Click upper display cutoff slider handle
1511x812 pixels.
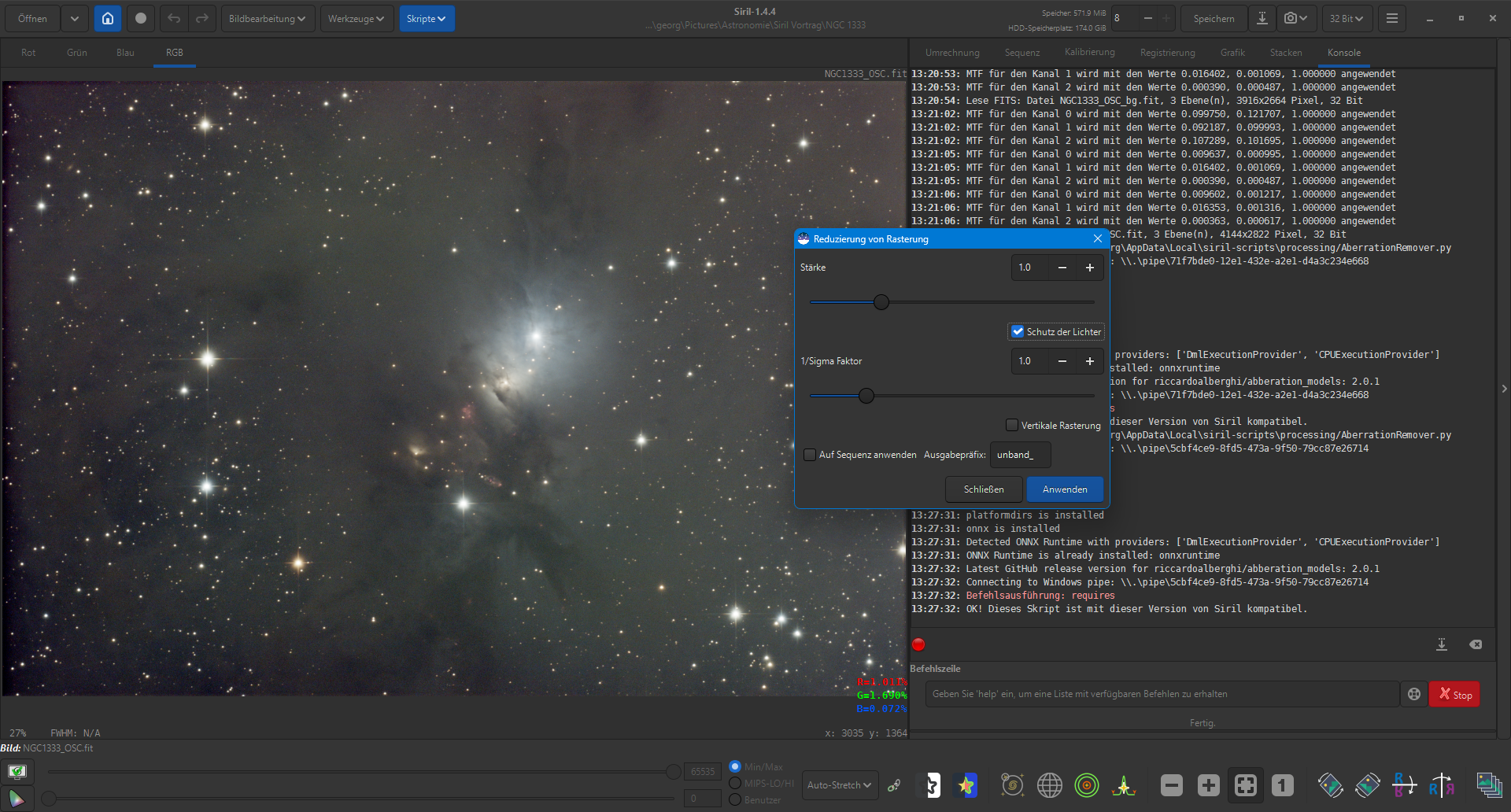click(x=673, y=772)
